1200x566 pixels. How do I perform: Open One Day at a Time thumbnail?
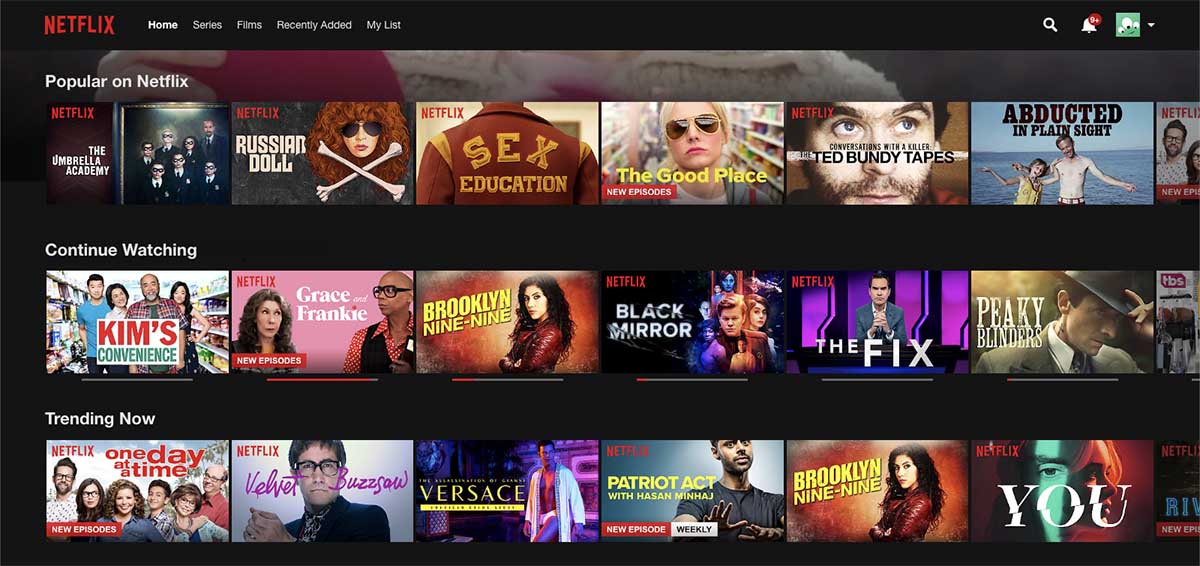[x=137, y=491]
